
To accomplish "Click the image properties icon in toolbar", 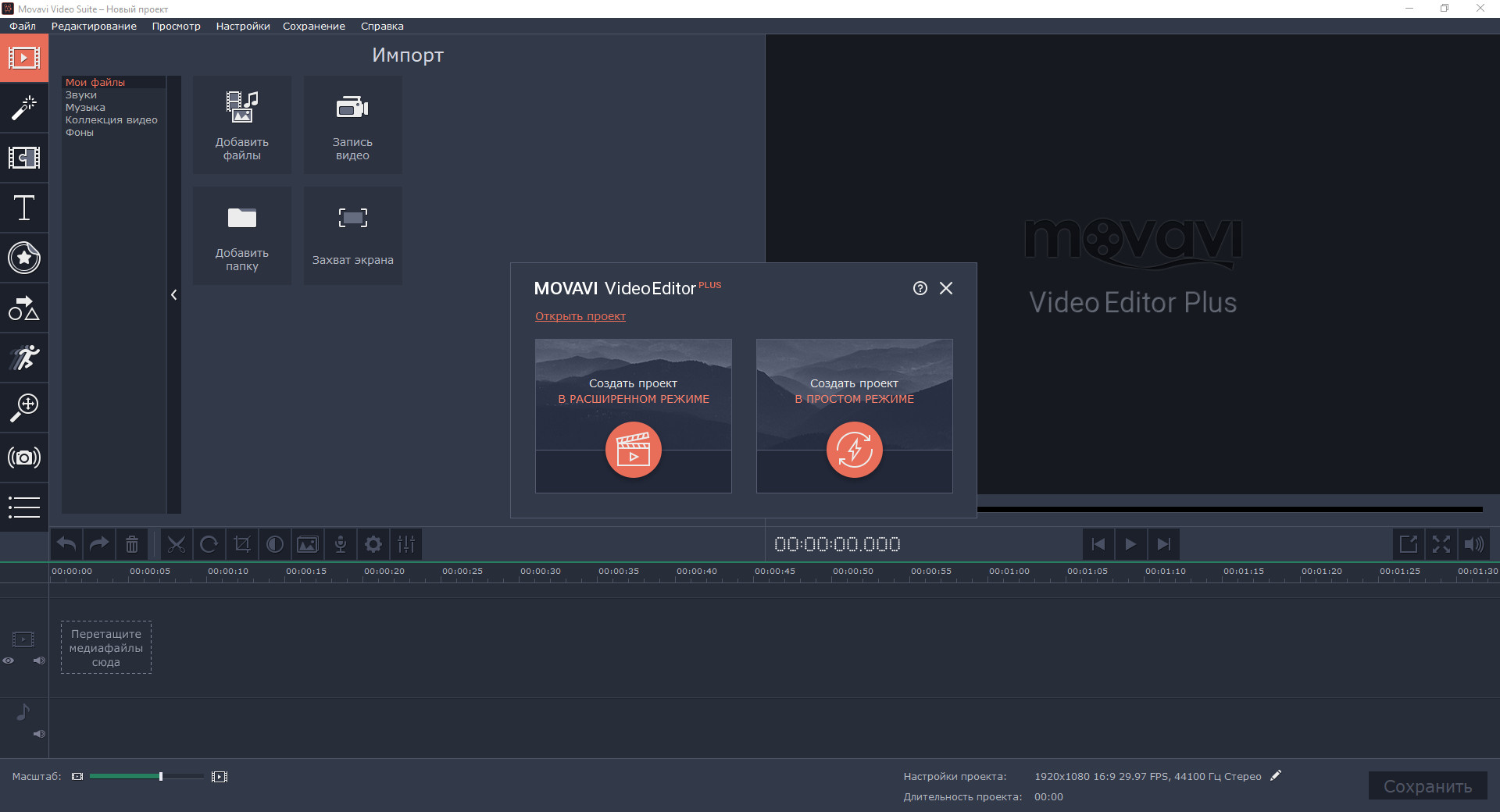I will pos(308,544).
